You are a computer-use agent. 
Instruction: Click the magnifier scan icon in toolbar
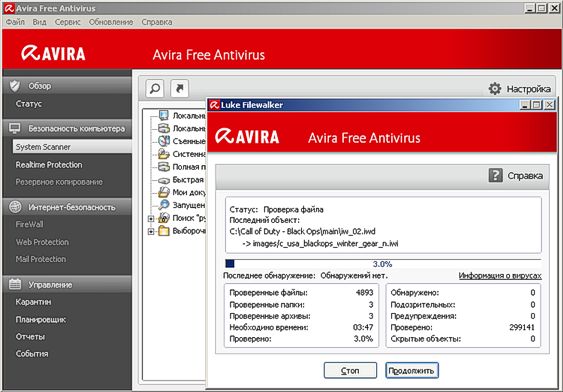point(155,88)
